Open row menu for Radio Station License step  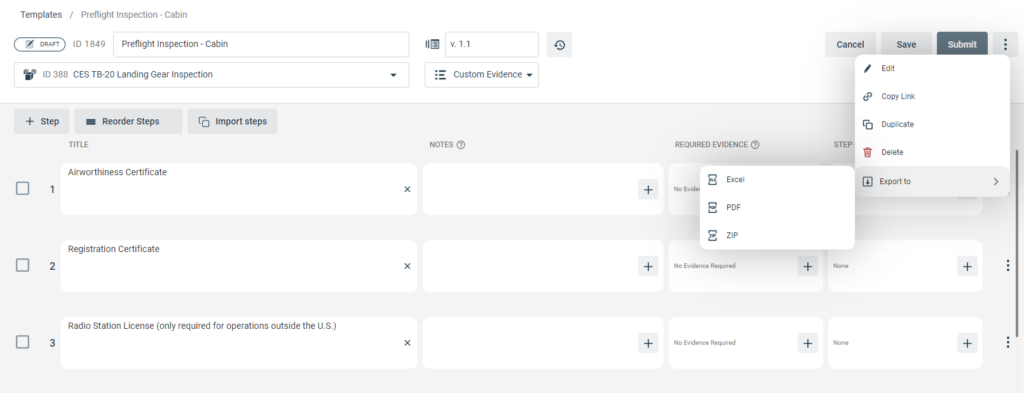pos(1008,343)
